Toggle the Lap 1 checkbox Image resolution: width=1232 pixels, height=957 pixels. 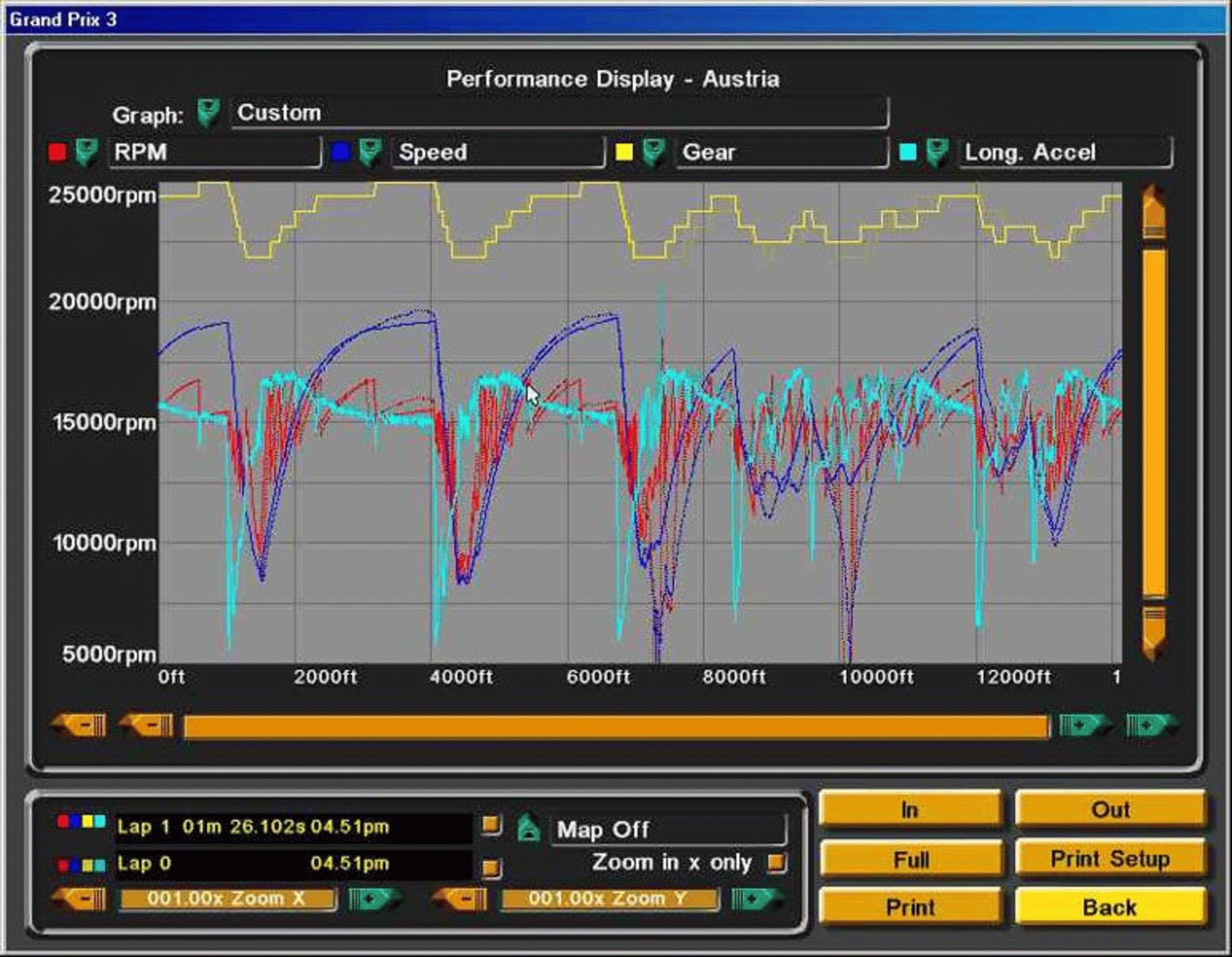pos(492,826)
